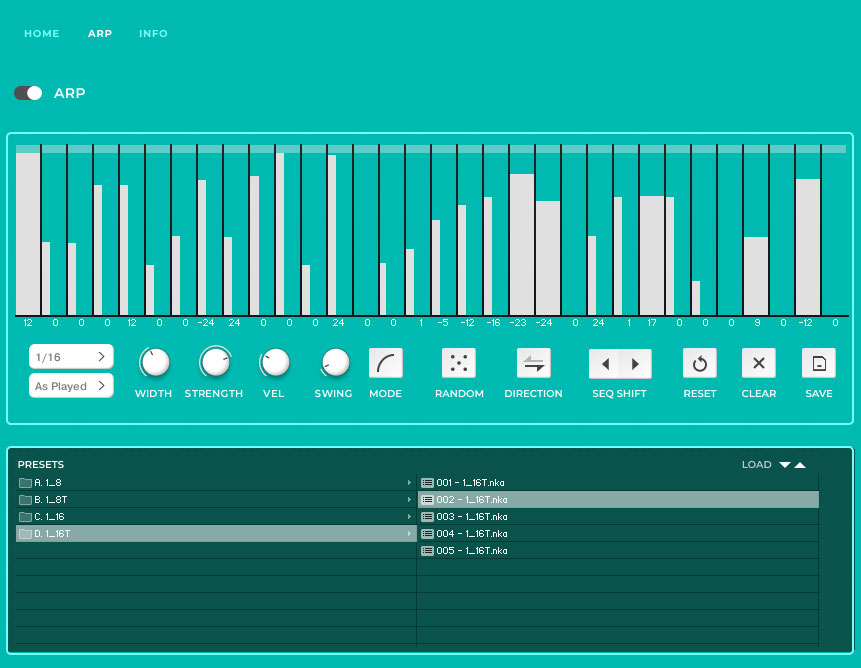Click the Random dice icon
The width and height of the screenshot is (861, 668).
click(458, 363)
